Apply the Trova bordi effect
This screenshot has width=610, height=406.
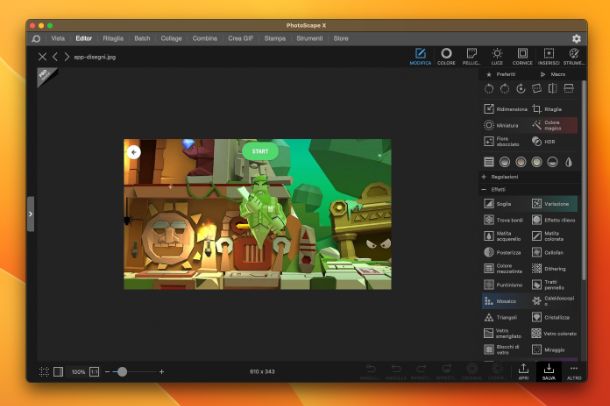503,220
